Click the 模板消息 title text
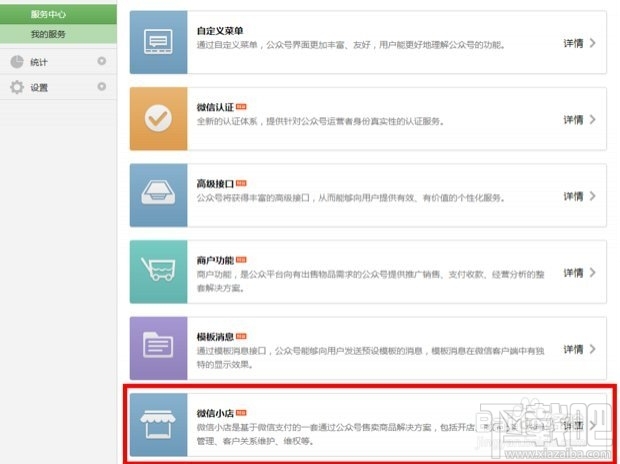 tap(215, 337)
